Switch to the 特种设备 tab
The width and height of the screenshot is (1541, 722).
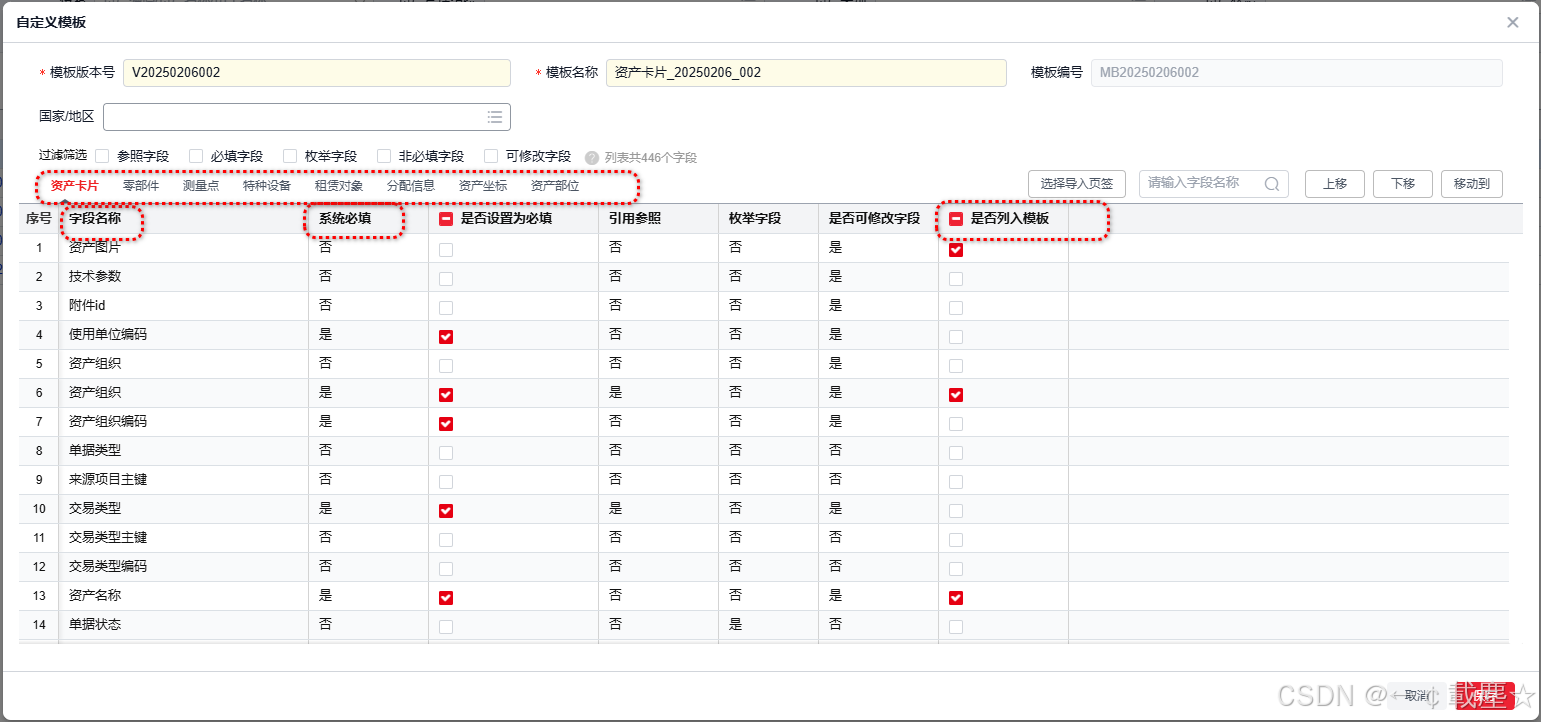pos(266,185)
